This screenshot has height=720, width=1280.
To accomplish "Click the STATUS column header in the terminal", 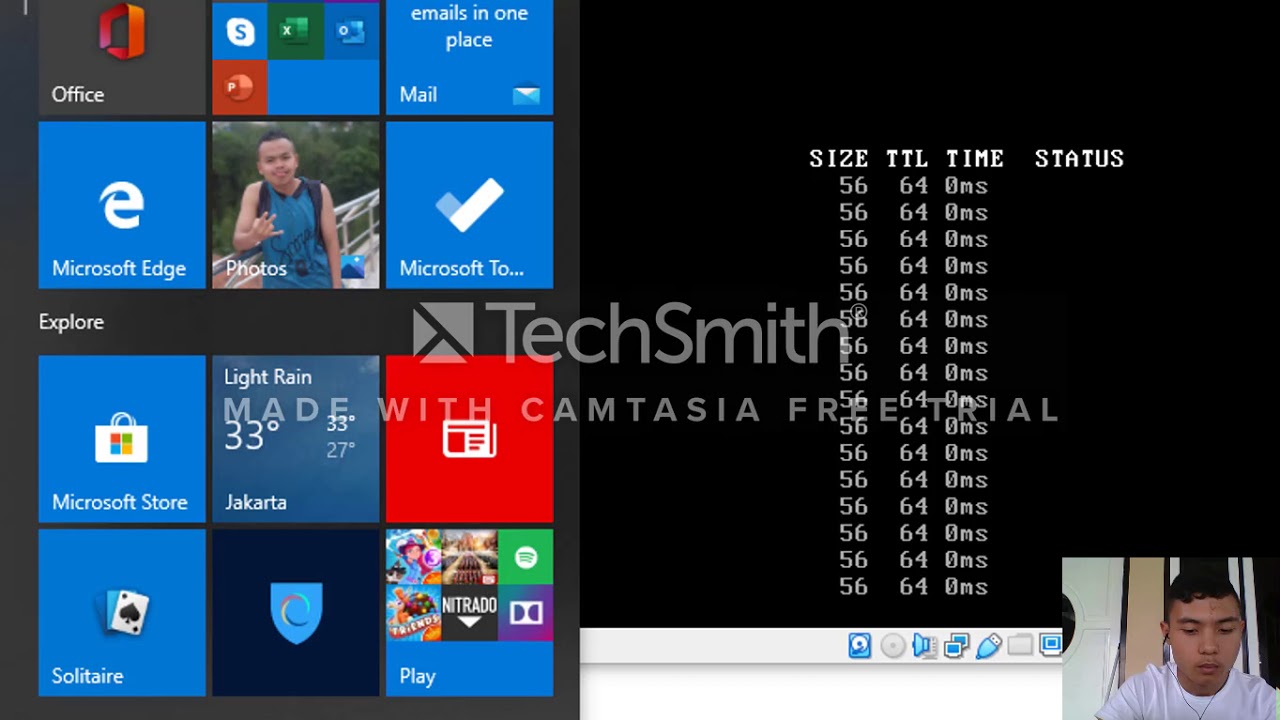I will point(1079,159).
